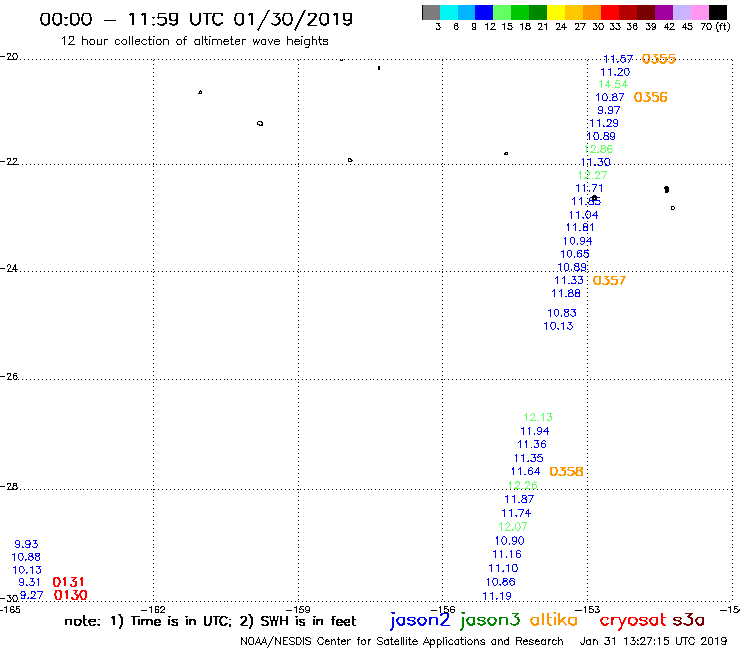The image size is (740, 650).
Task: Click the wave height value 9.27
Action: (32, 595)
